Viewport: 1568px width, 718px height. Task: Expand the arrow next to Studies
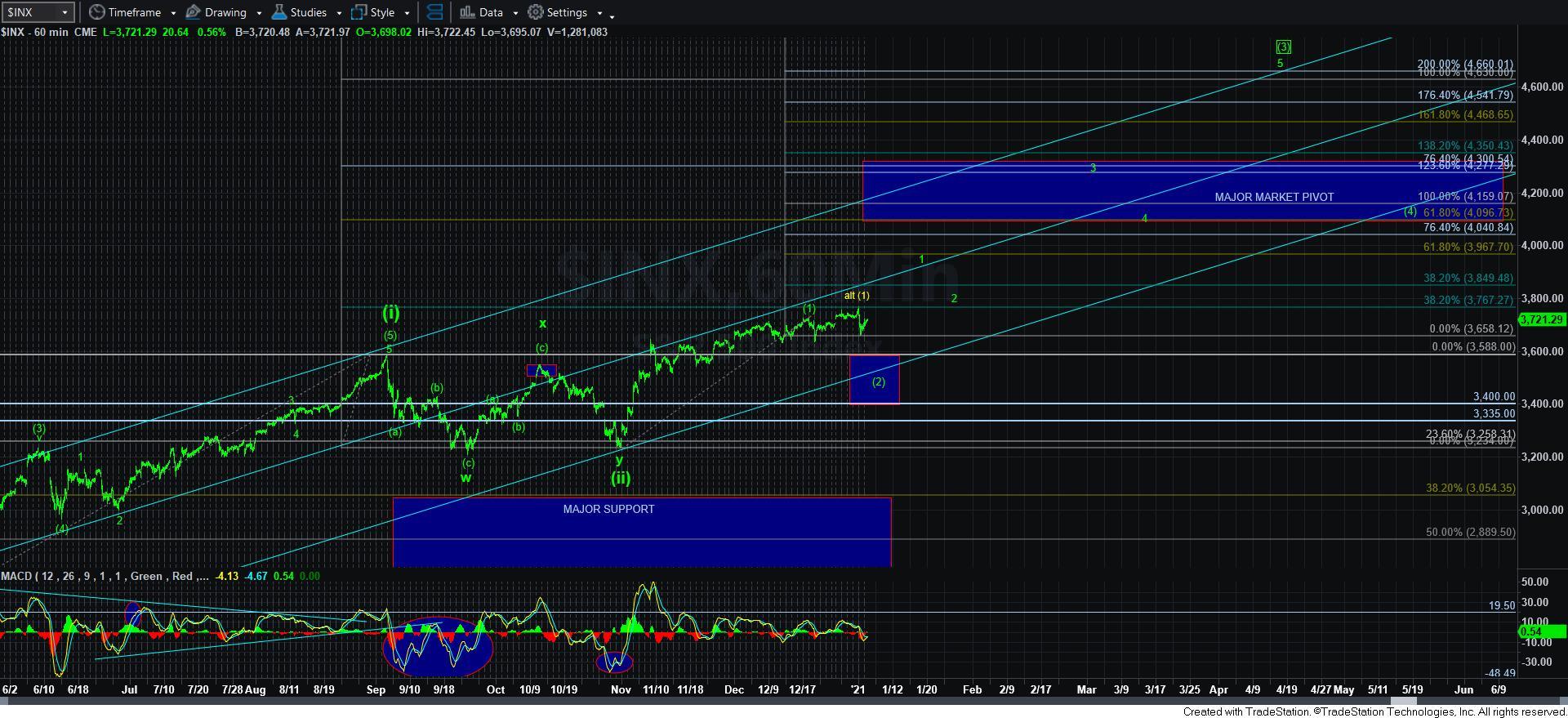coord(339,13)
